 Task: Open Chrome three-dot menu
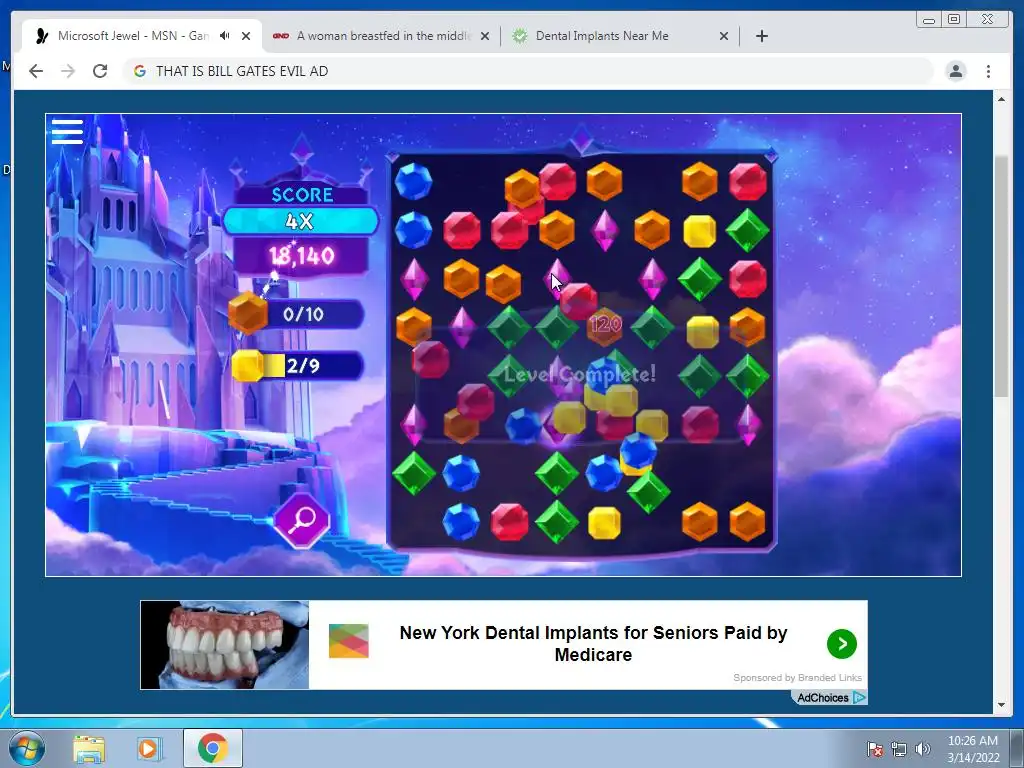(x=988, y=71)
